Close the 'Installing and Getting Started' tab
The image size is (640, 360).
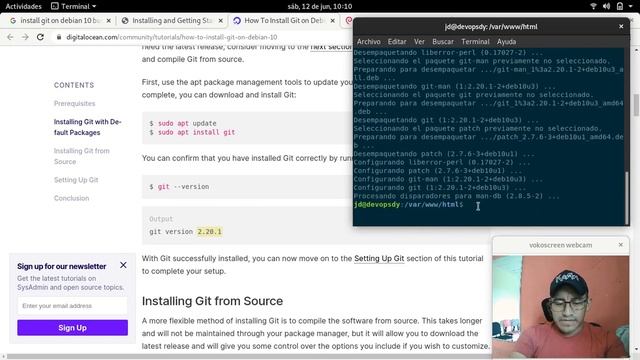click(x=221, y=20)
